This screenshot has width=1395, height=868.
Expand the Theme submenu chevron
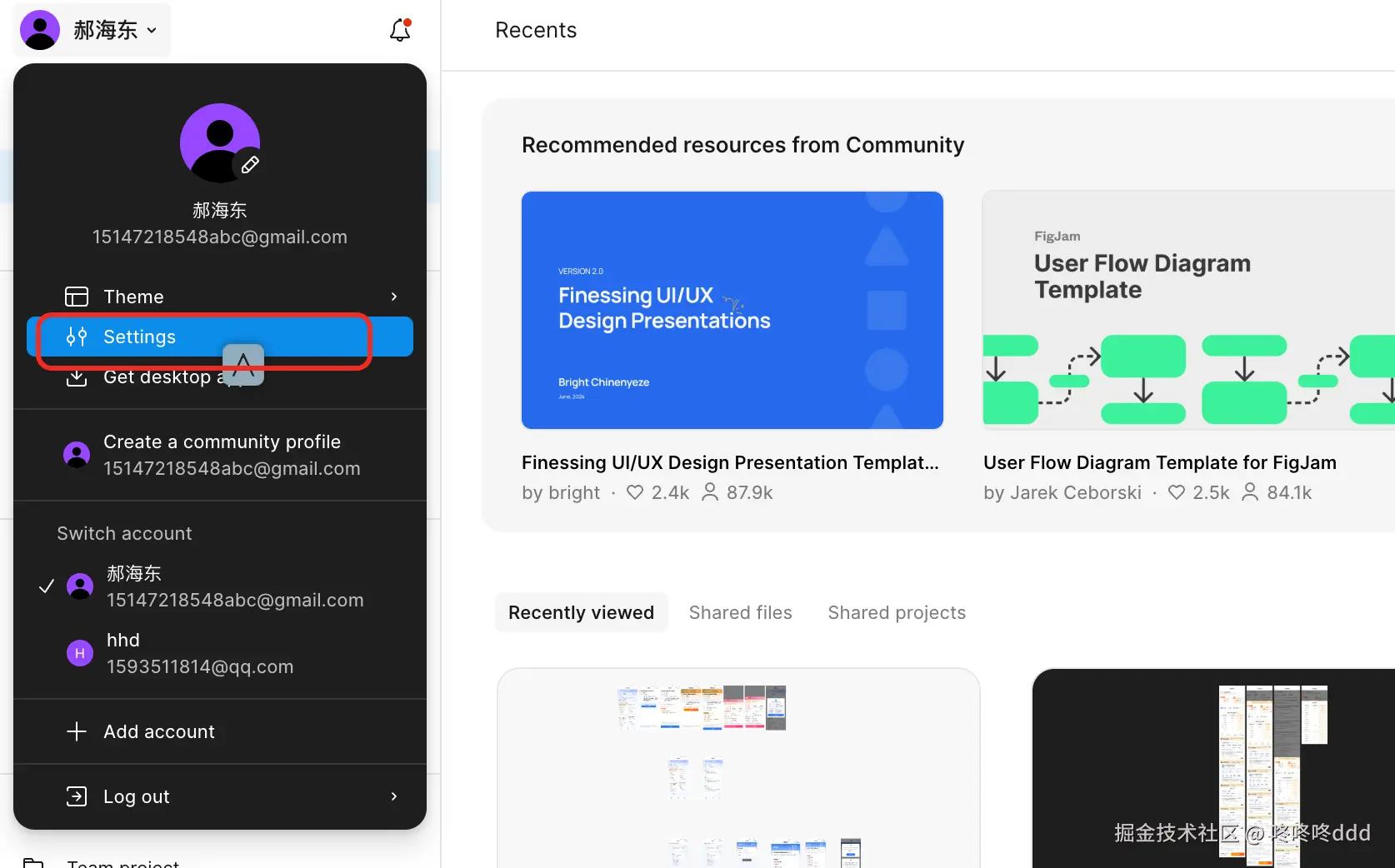tap(394, 297)
